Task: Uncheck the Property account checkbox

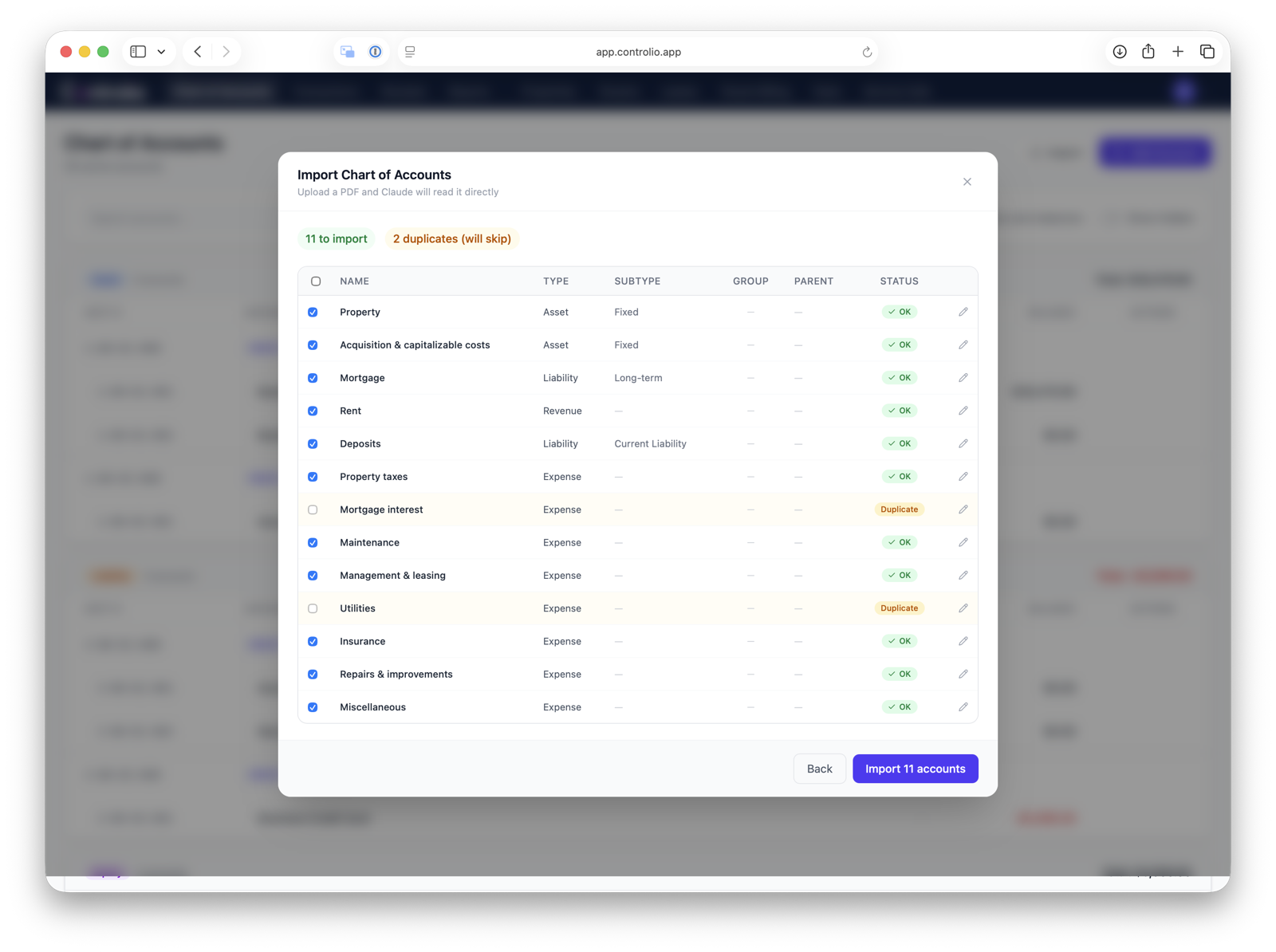Action: click(x=313, y=313)
